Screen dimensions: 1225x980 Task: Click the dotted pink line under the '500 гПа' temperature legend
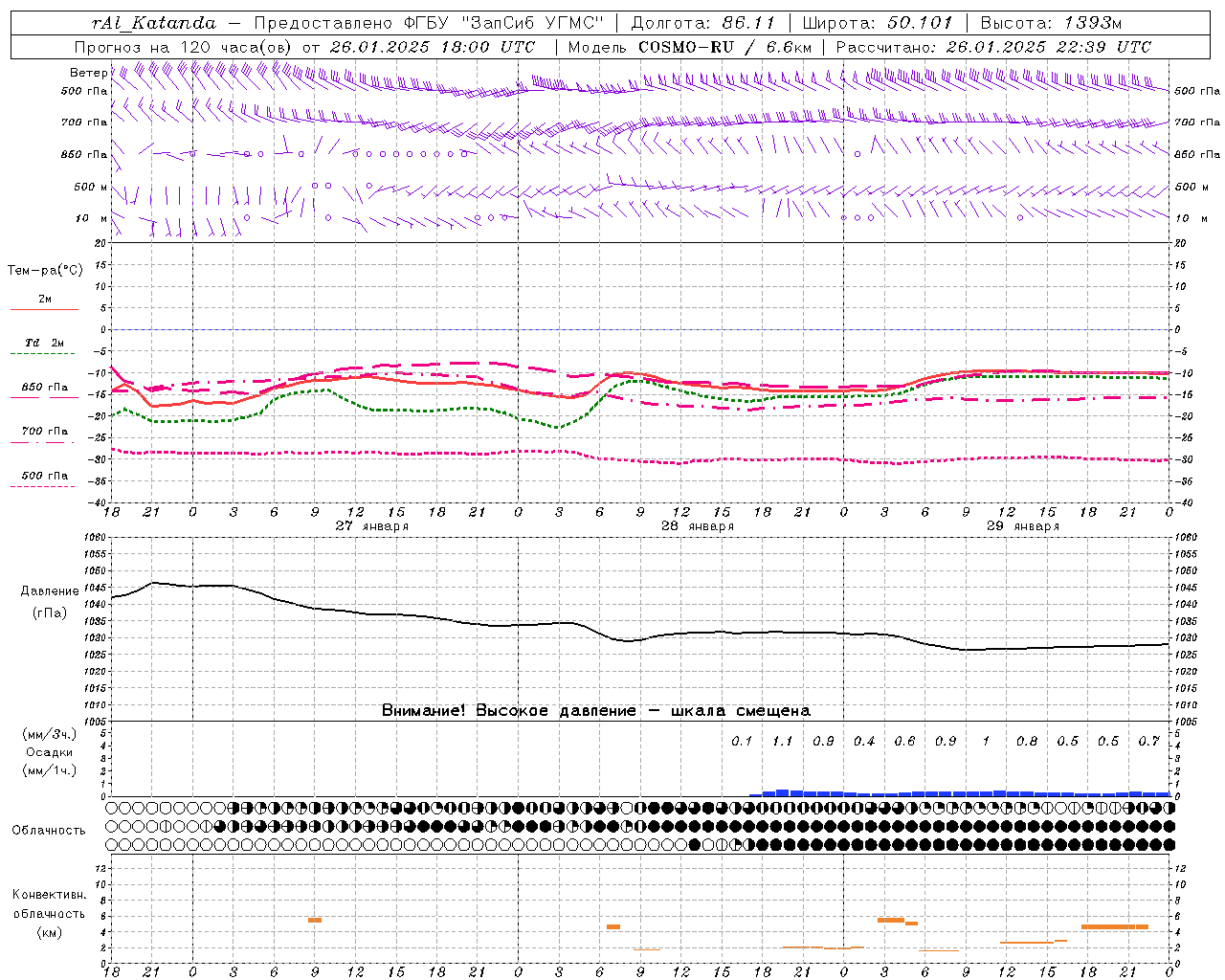pos(44,486)
